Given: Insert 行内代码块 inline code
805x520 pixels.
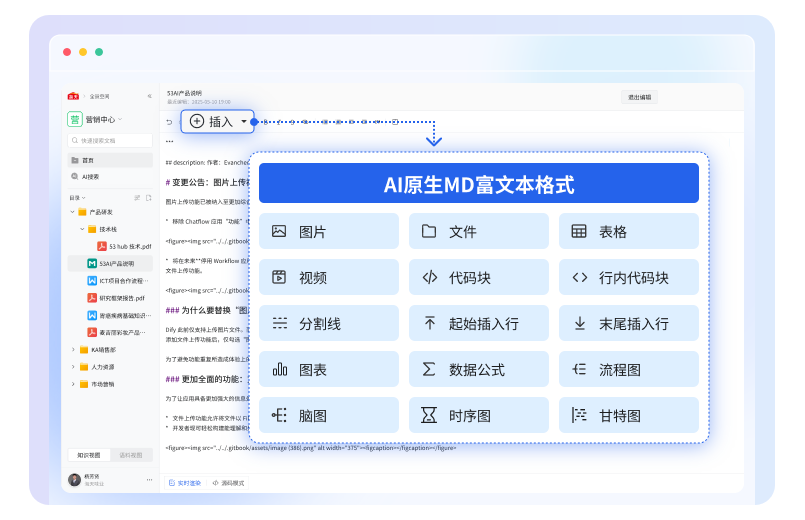Looking at the screenshot, I should coord(628,277).
